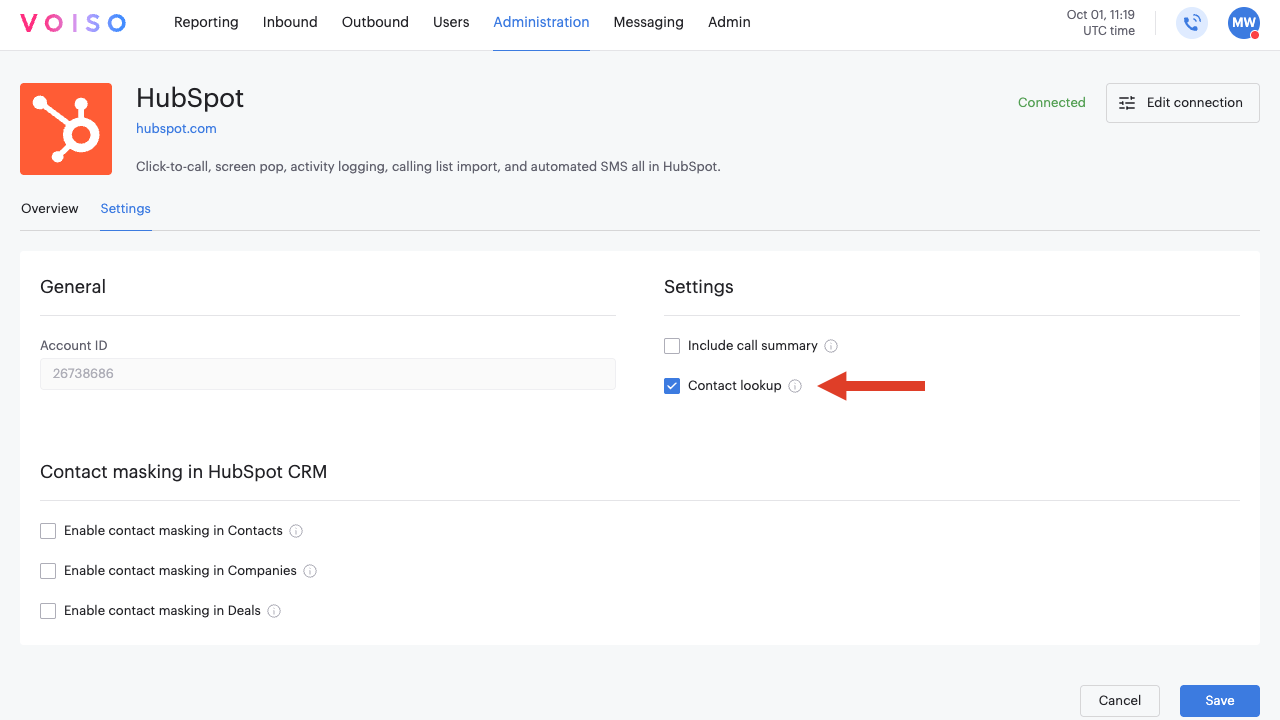Click the HubSpot logo tile
Screen dimensions: 1280x720
pos(66,129)
